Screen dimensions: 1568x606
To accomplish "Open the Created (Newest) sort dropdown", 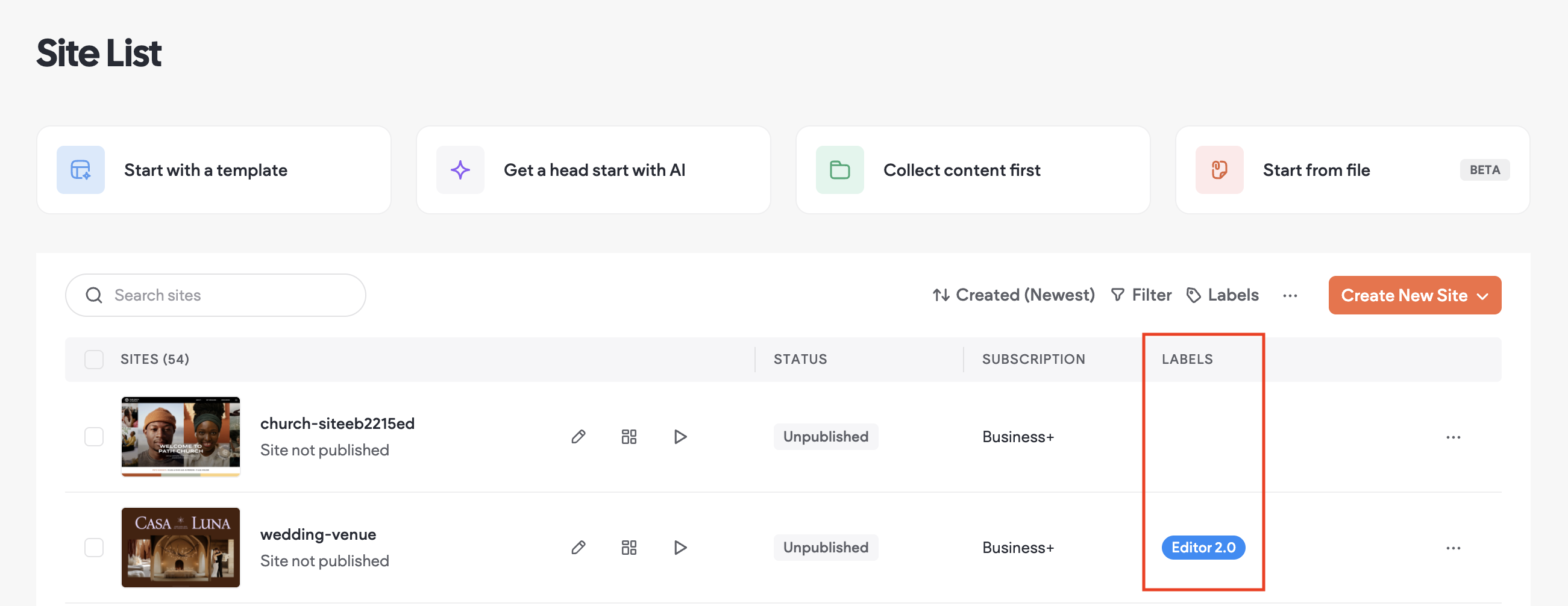I will (x=1014, y=295).
